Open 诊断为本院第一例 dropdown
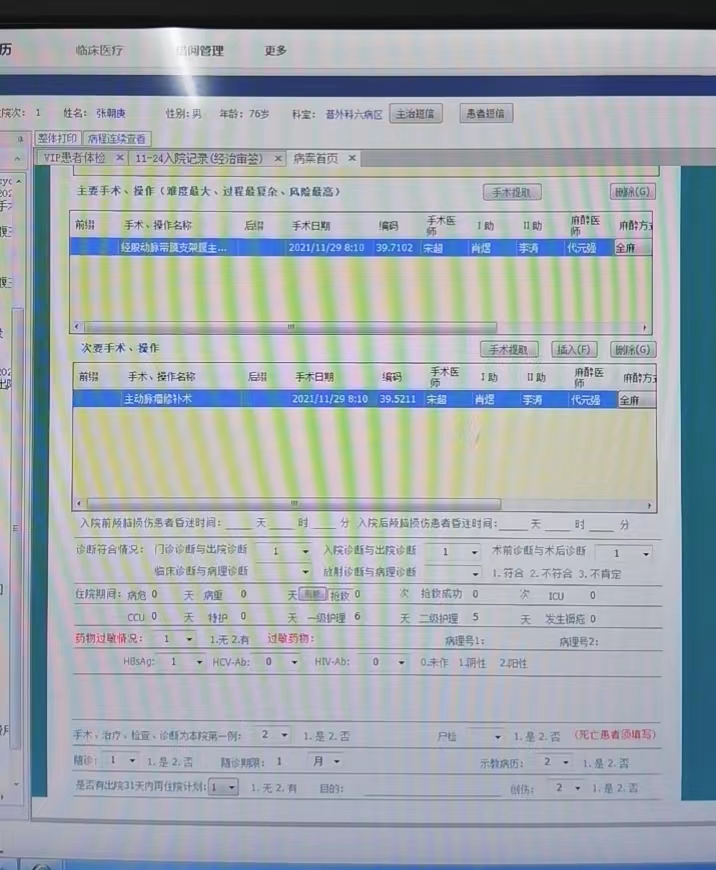This screenshot has height=870, width=716. (x=285, y=735)
